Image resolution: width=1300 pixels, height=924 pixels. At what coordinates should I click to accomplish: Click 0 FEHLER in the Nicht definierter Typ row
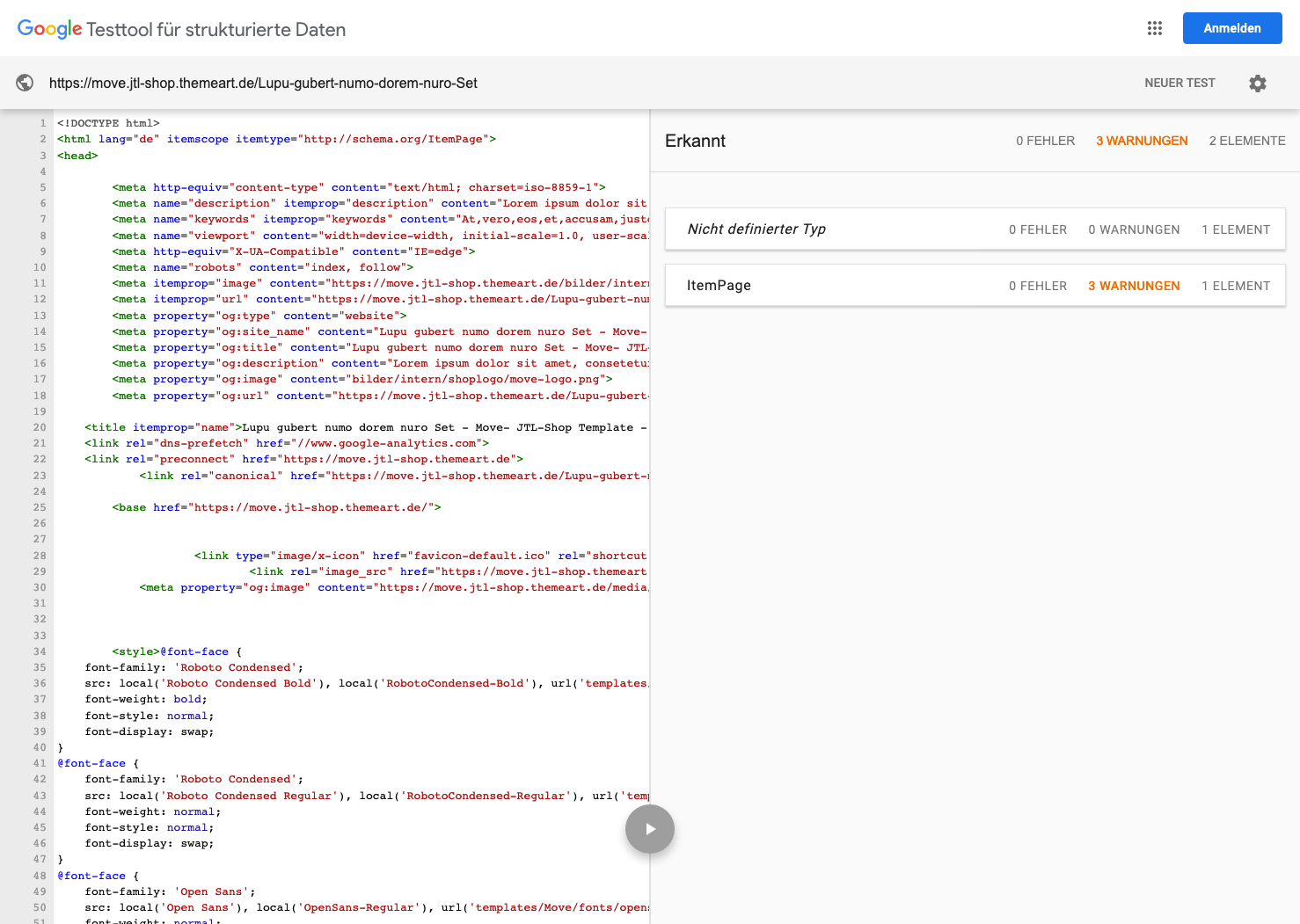point(1038,229)
